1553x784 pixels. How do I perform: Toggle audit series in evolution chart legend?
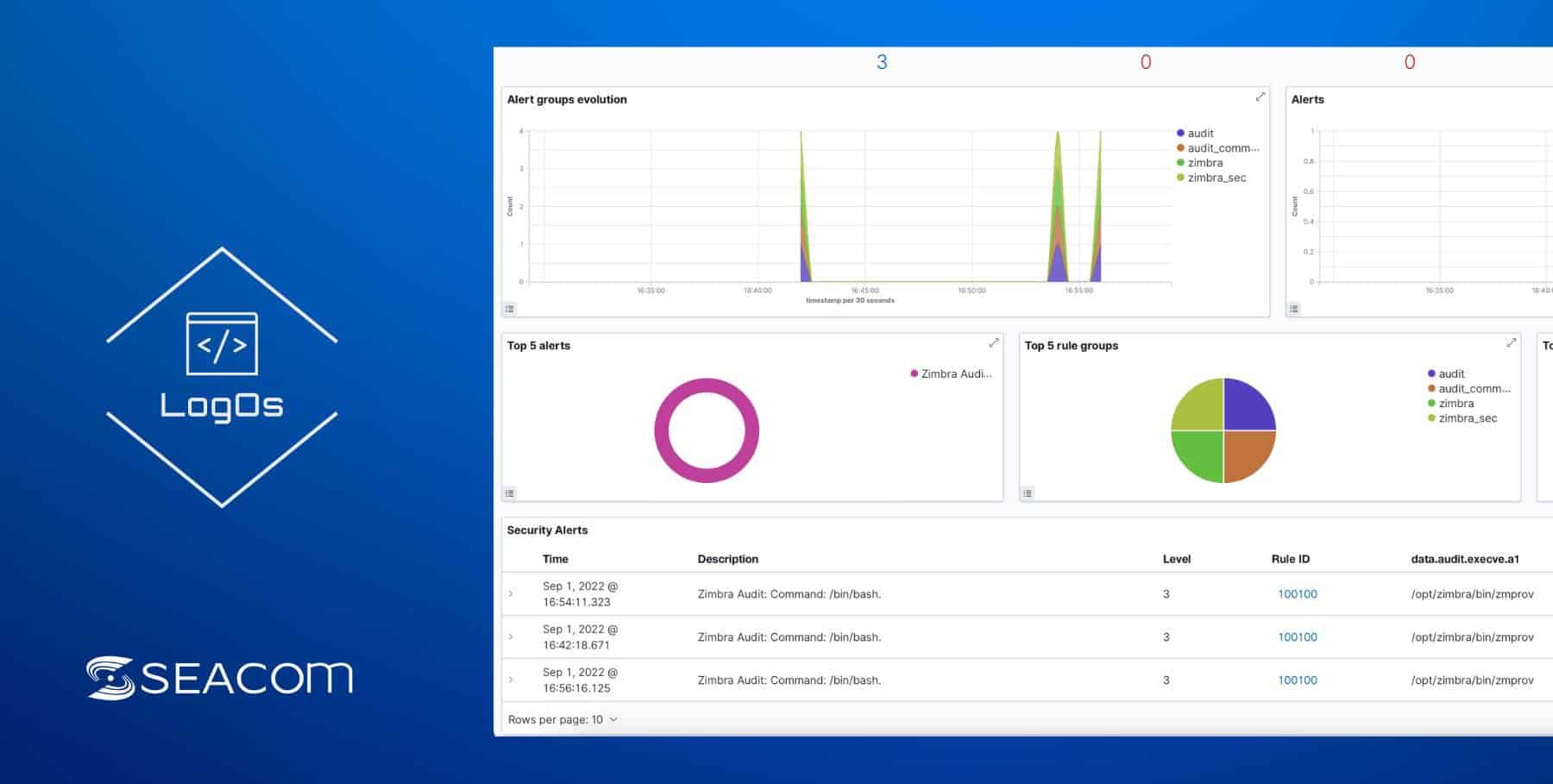[x=1195, y=134]
